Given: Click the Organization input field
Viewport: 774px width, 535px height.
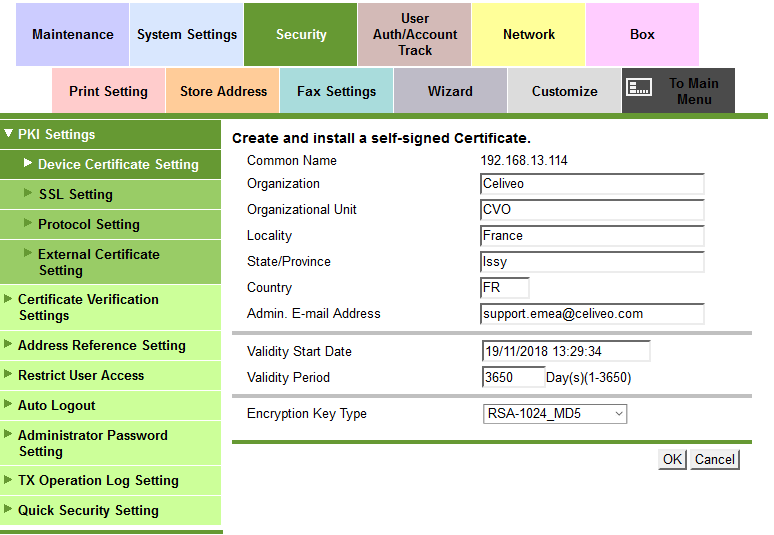Looking at the screenshot, I should pos(592,184).
